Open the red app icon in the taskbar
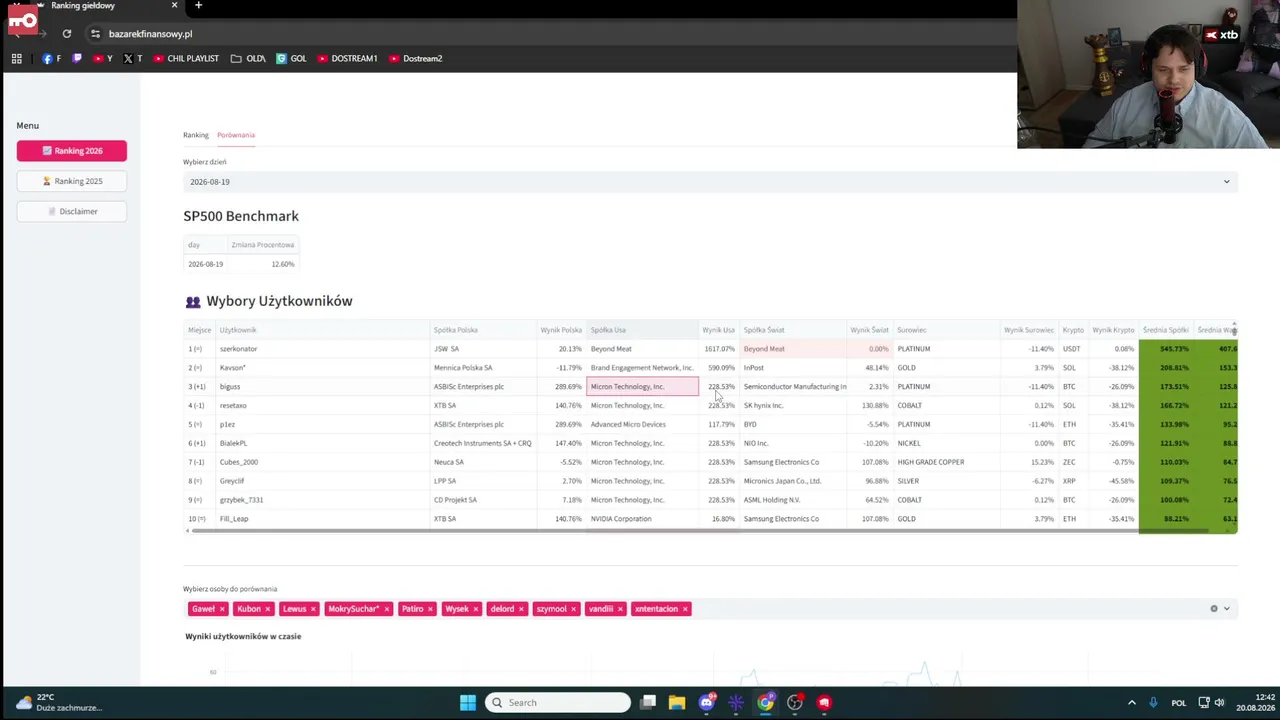This screenshot has height=720, width=1280. click(x=824, y=702)
